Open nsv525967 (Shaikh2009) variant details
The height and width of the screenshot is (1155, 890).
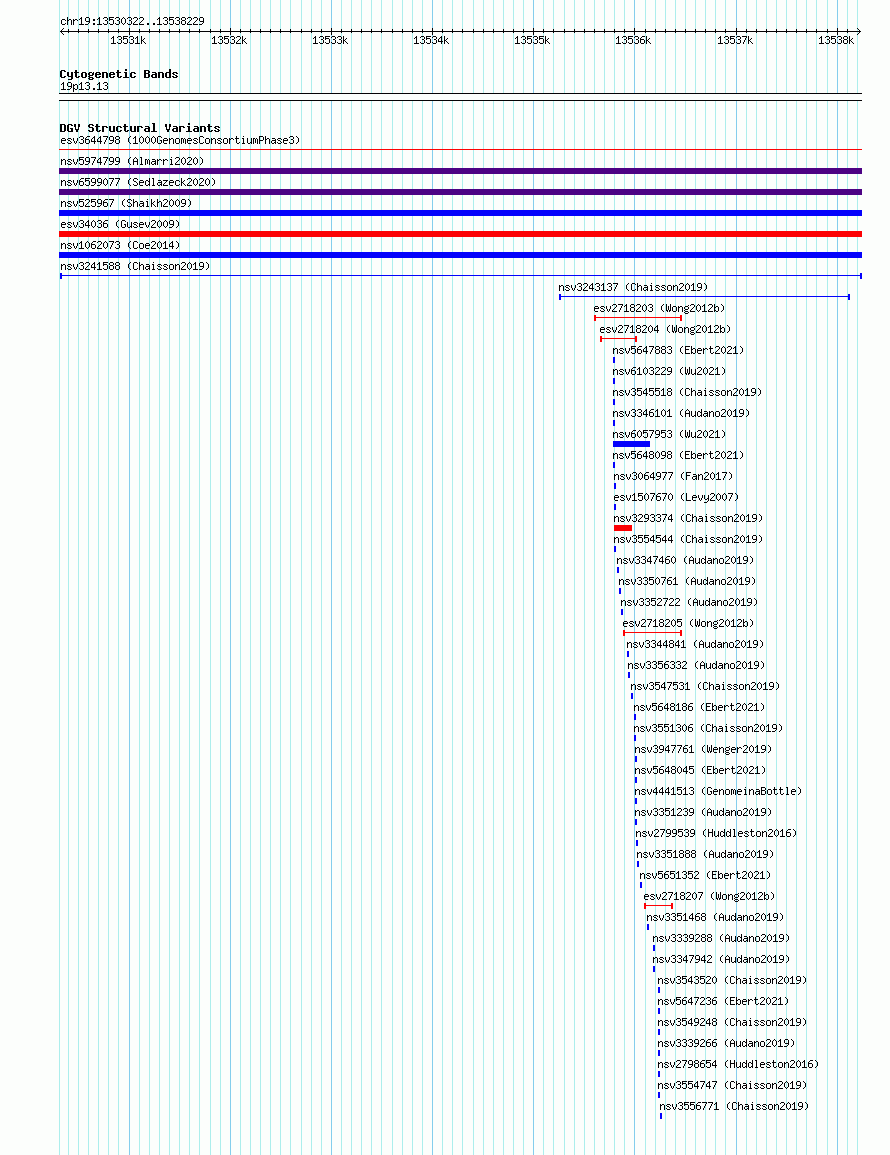pyautogui.click(x=126, y=203)
